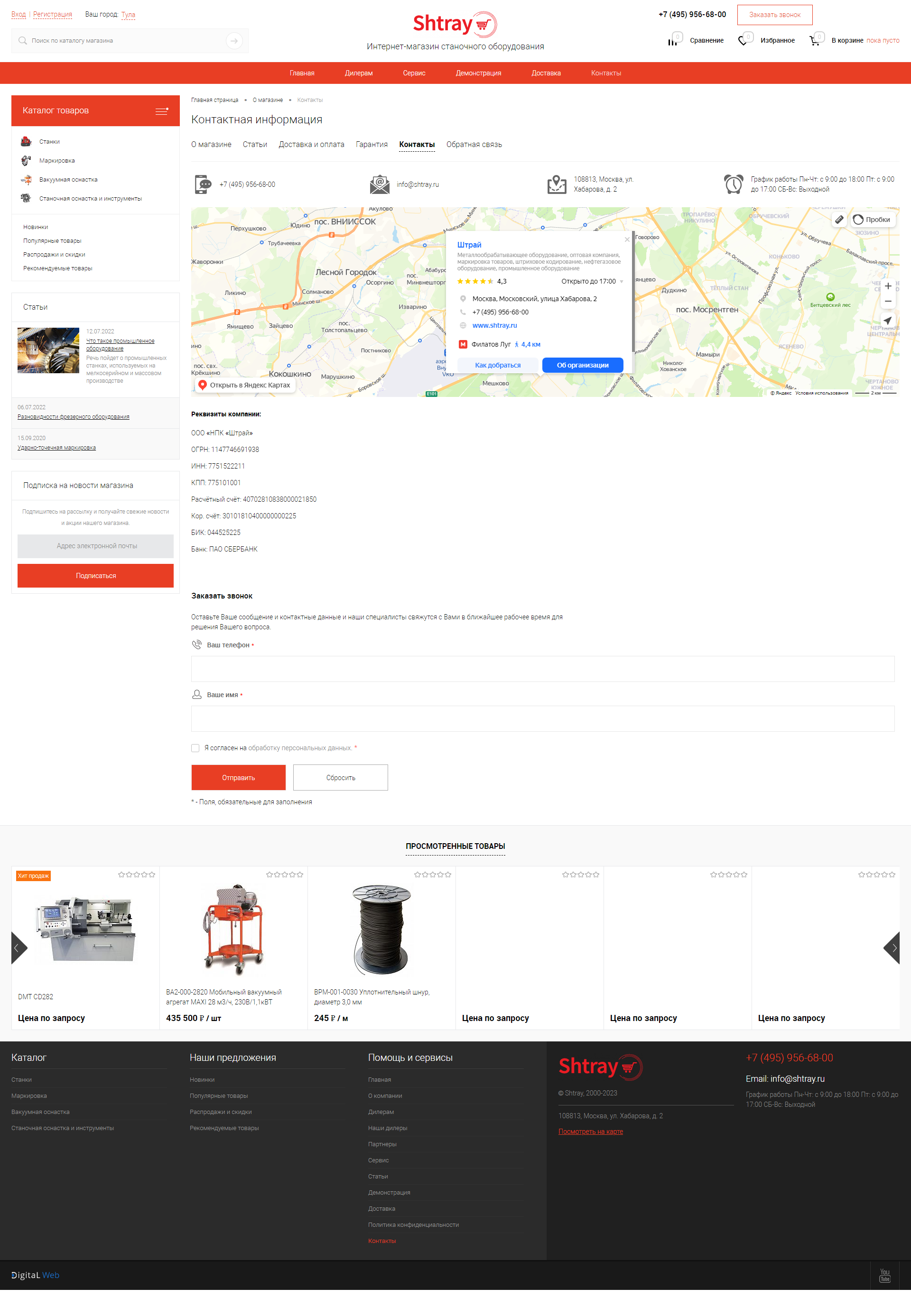911x1316 pixels.
Task: Open the www.shtray.ru link in popup
Action: [x=494, y=325]
